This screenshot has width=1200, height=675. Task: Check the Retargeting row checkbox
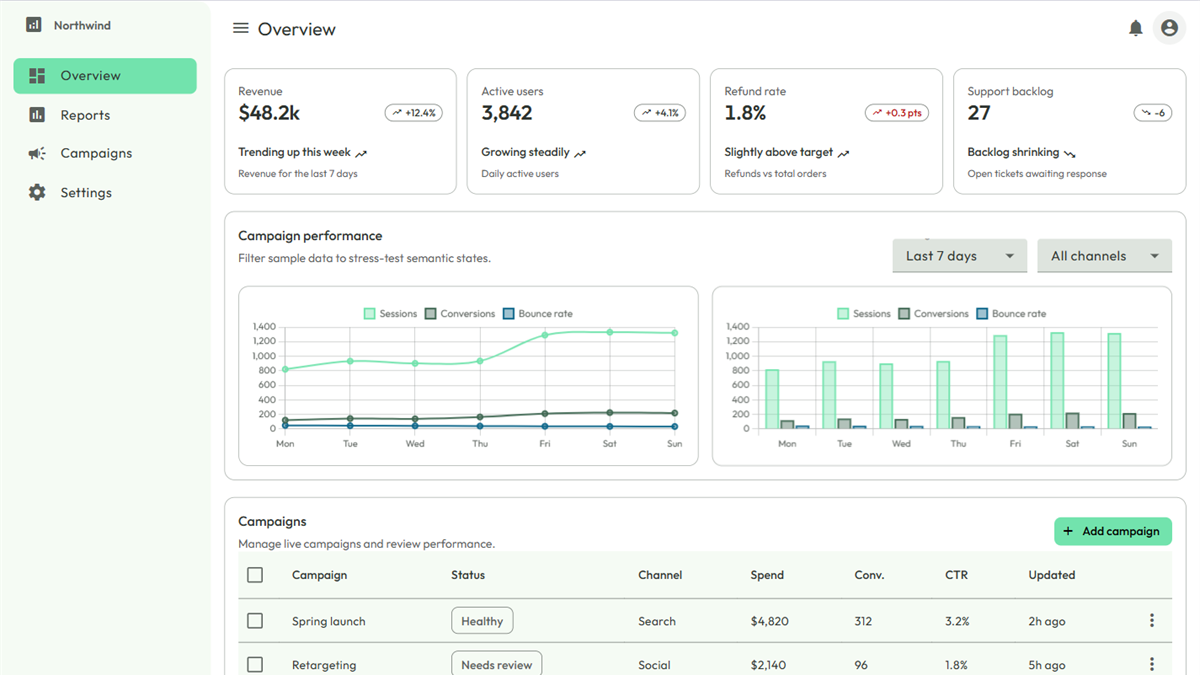[255, 664]
